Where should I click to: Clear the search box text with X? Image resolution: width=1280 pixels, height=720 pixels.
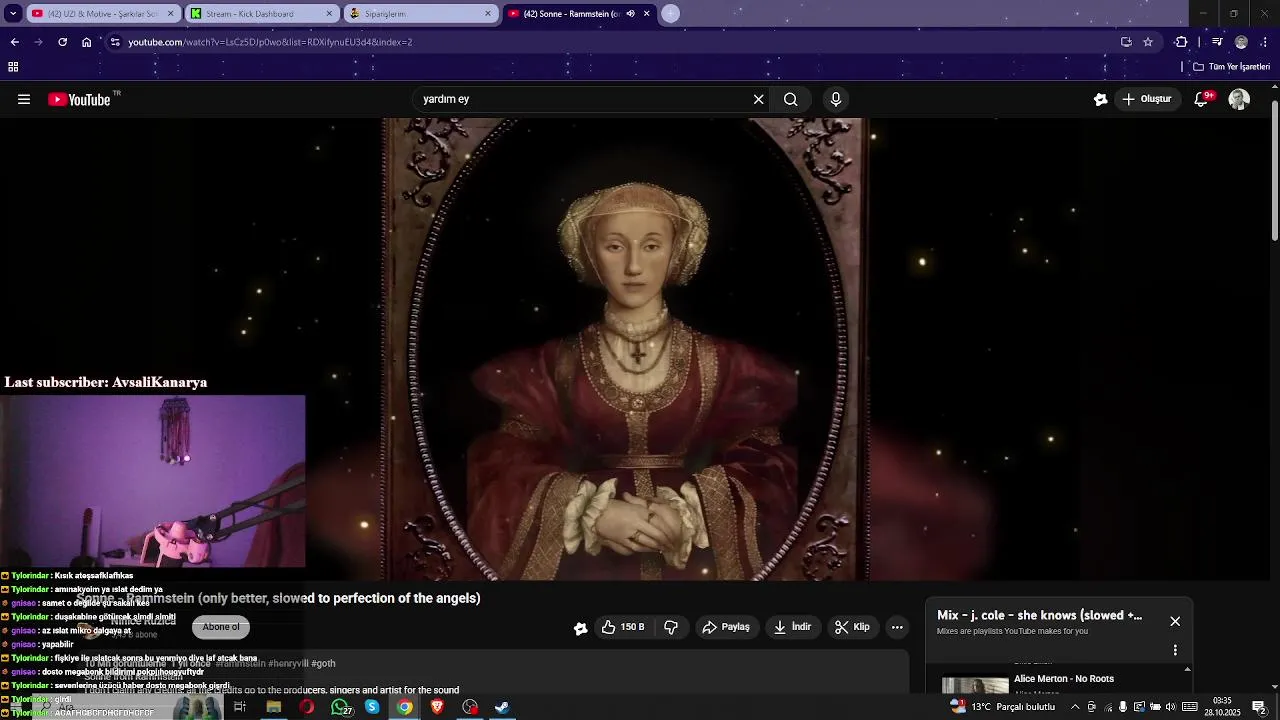(758, 99)
